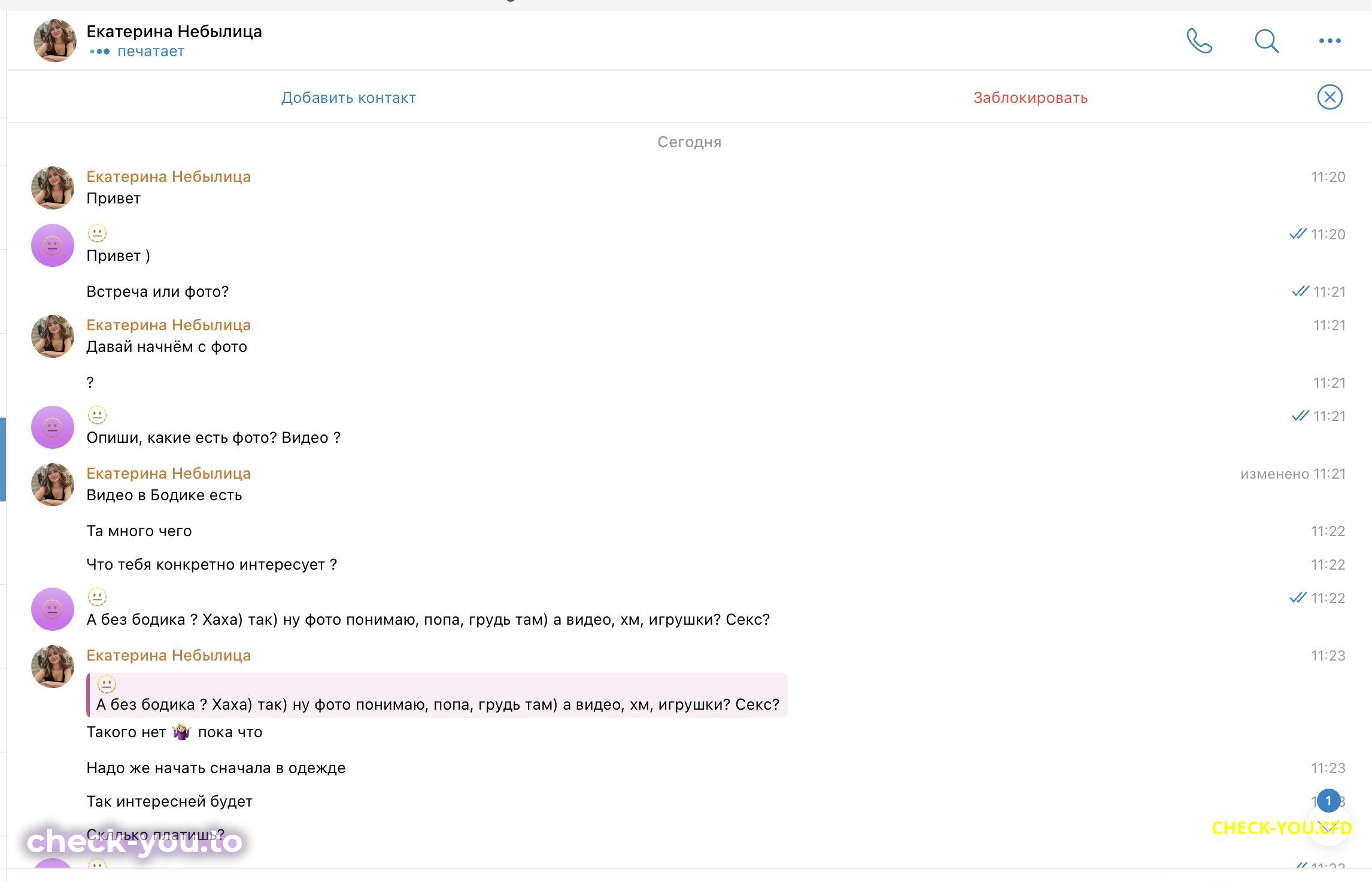Click sender name above 'Давай начнём с фото'
Screen dimensions: 1372x882
pyautogui.click(x=168, y=325)
